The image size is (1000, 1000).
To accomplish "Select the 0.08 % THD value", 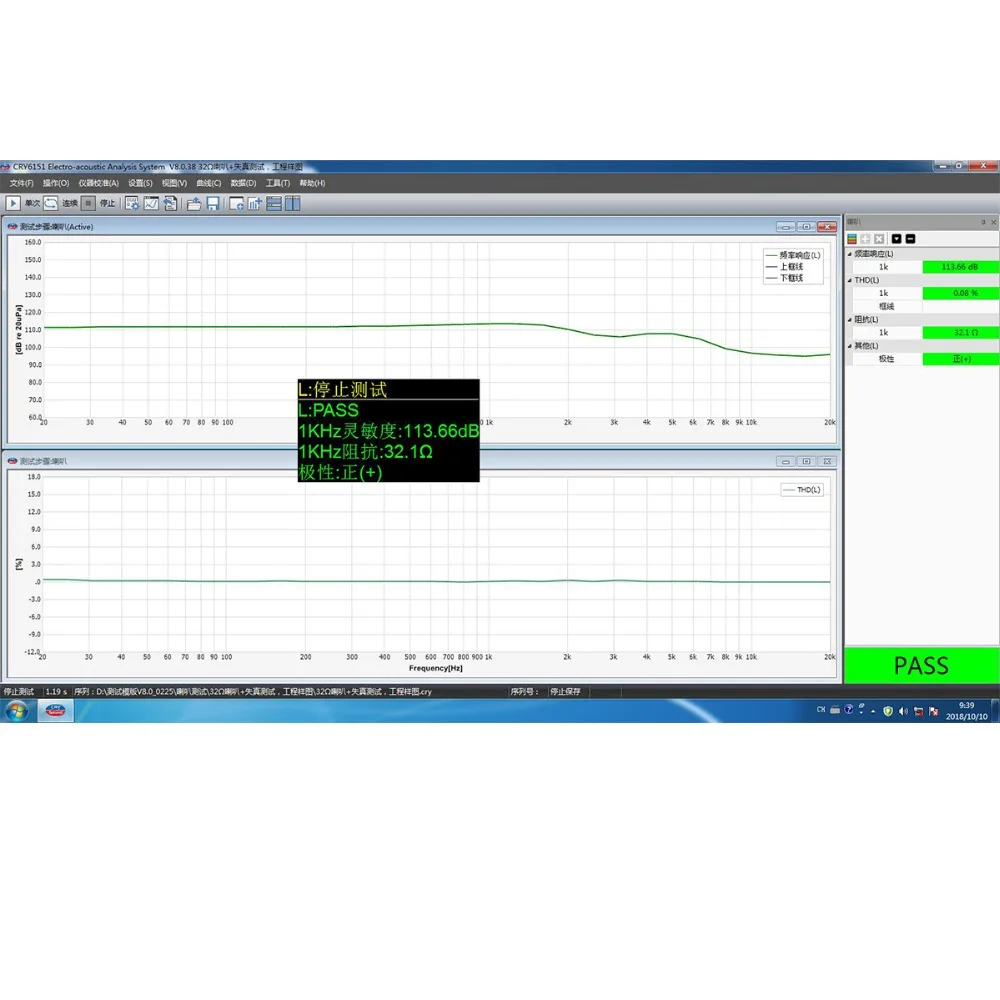I will pyautogui.click(x=960, y=293).
